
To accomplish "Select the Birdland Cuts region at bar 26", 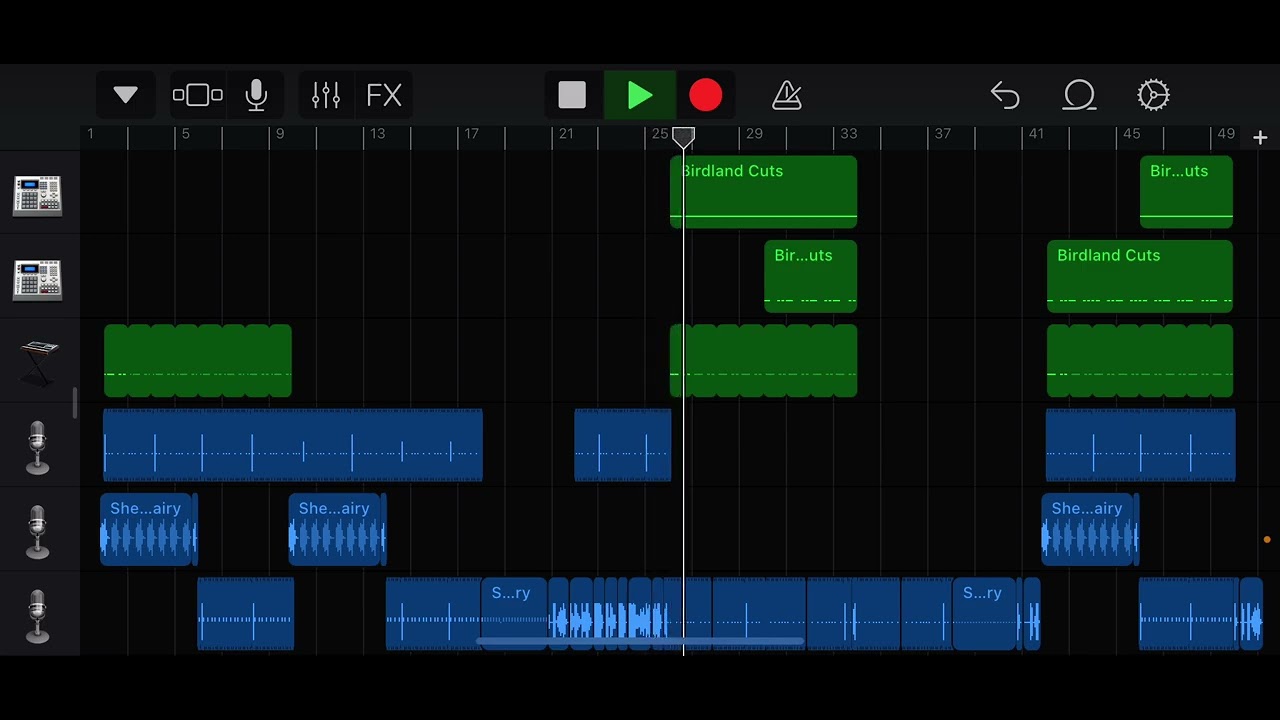I will point(763,191).
